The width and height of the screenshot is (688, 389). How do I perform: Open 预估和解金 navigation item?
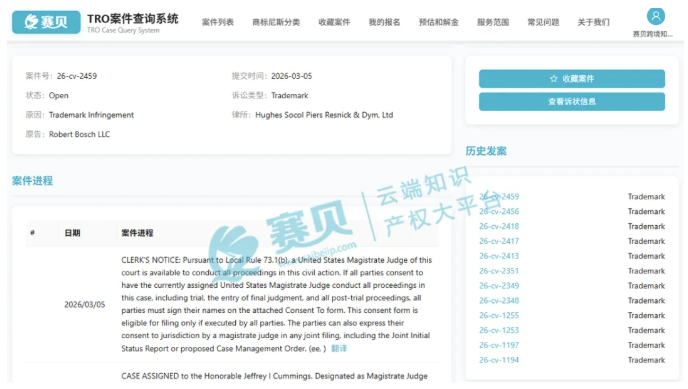click(439, 22)
